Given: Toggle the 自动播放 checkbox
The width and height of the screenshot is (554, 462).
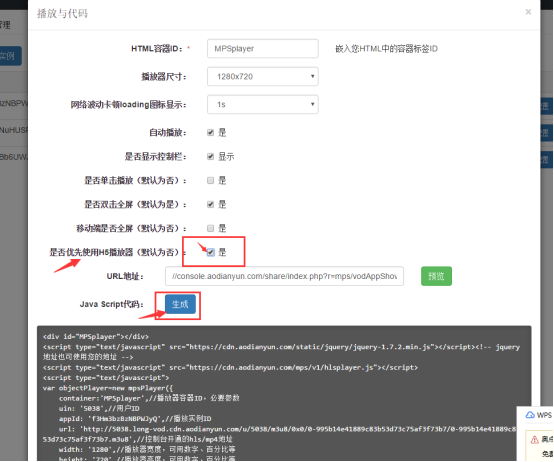Looking at the screenshot, I should point(211,132).
